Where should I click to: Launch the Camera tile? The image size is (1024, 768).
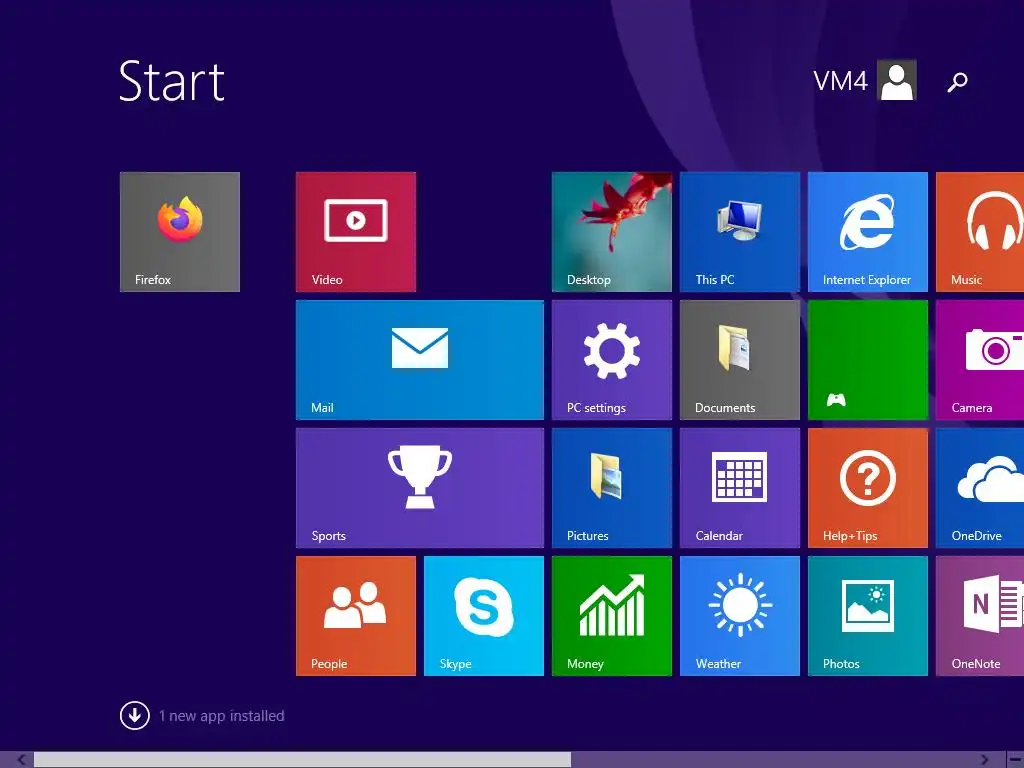pos(980,360)
